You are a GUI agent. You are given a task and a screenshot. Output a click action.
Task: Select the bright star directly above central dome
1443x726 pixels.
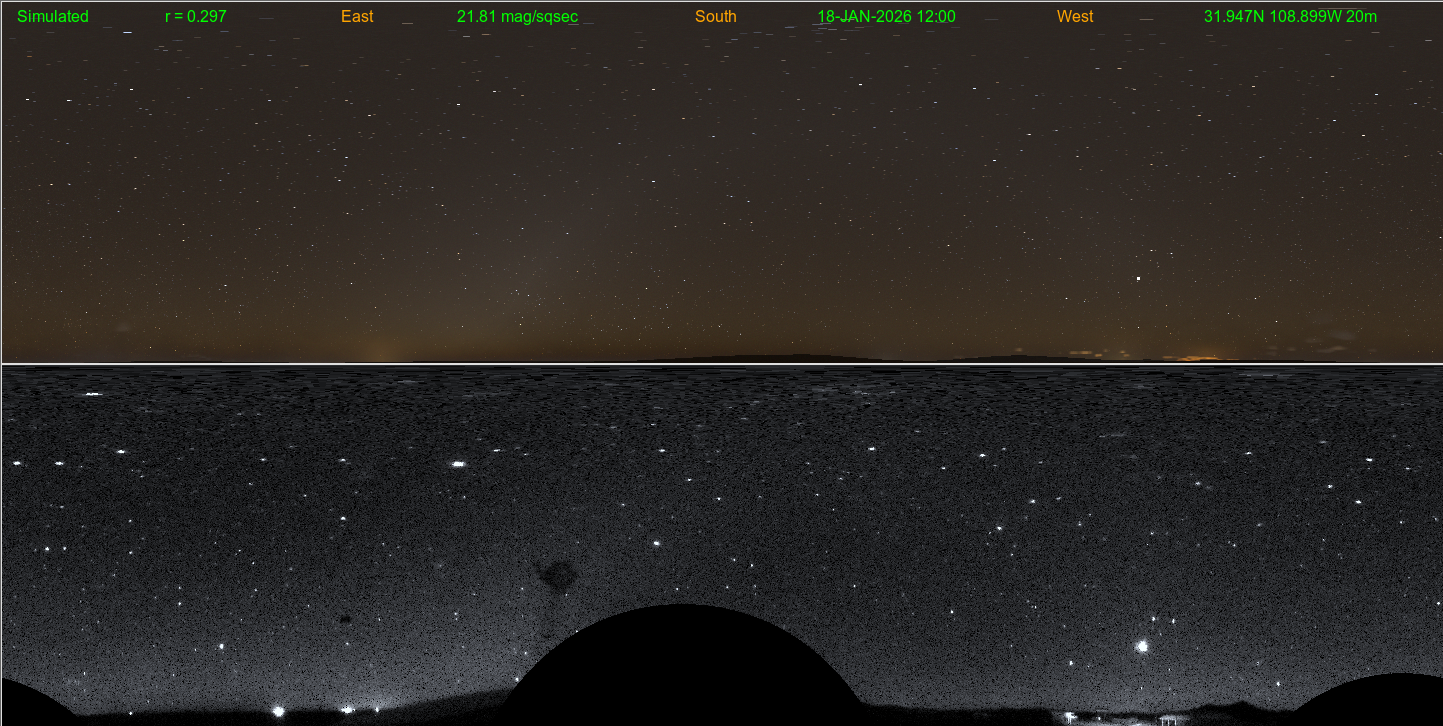pos(657,543)
